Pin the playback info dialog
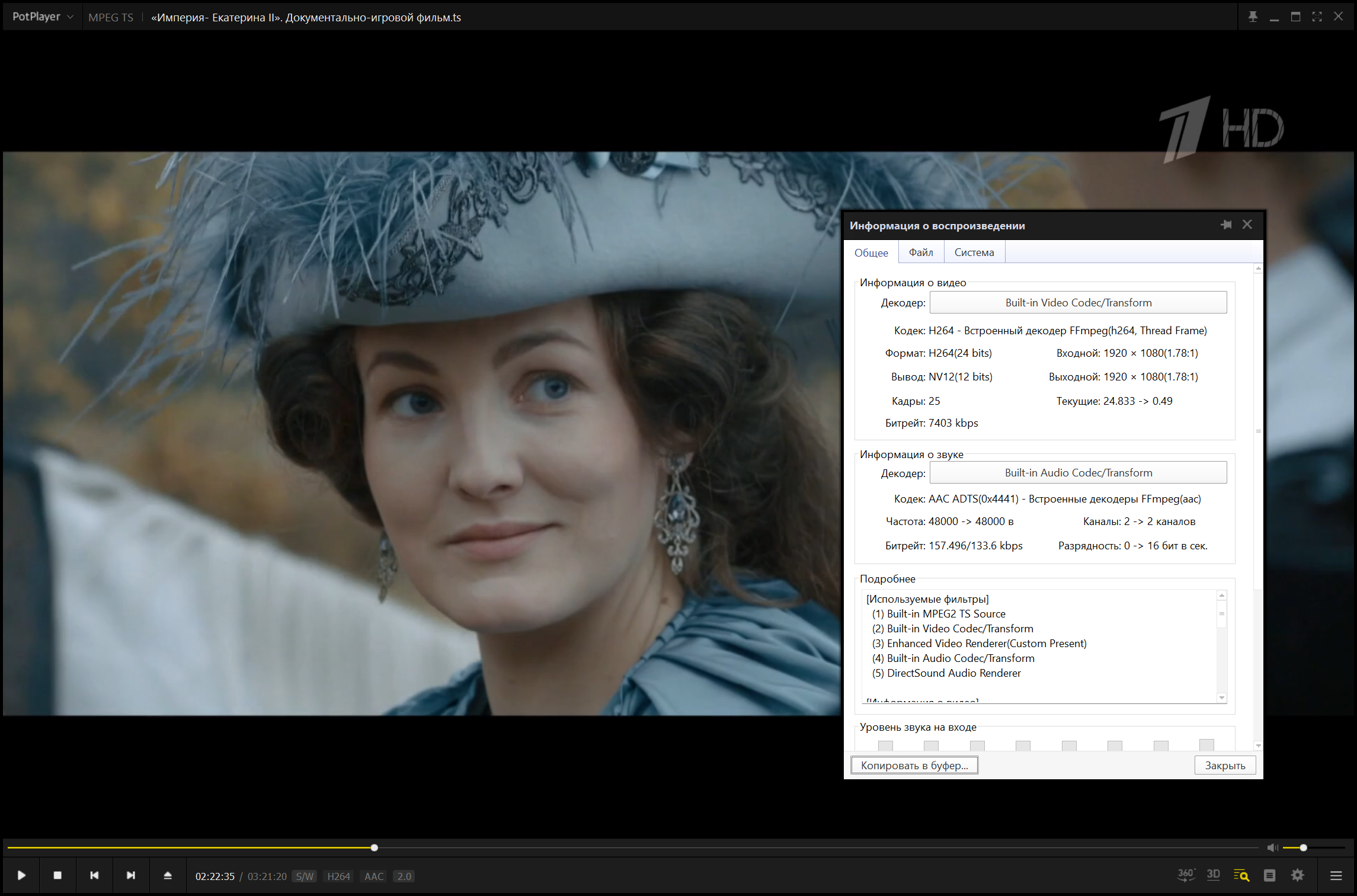This screenshot has height=896, width=1357. 1226,225
